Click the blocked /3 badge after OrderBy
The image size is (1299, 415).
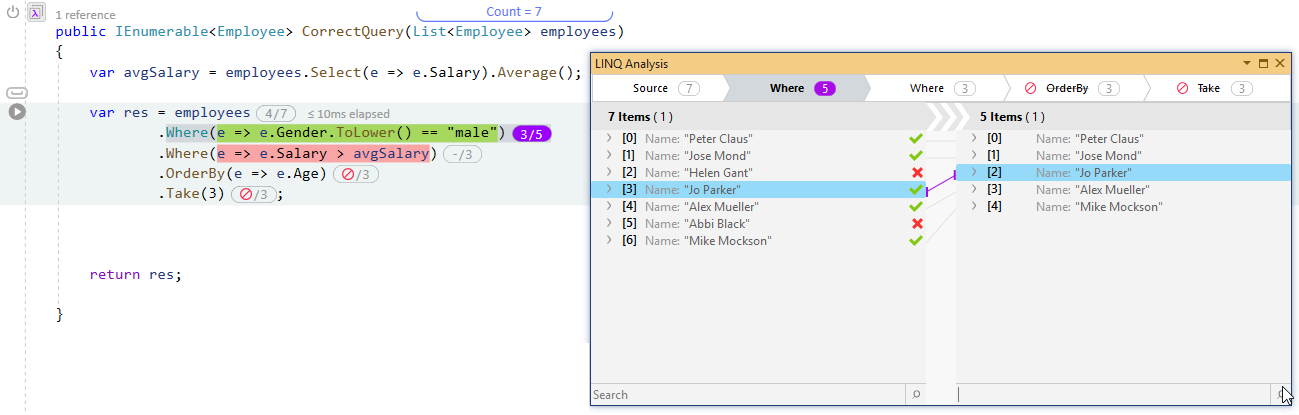356,174
